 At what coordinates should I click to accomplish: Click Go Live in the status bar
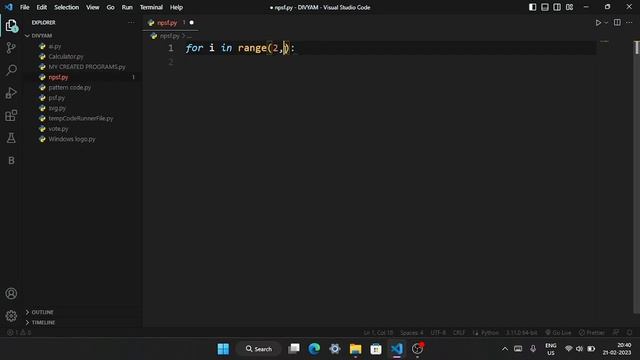coord(558,333)
